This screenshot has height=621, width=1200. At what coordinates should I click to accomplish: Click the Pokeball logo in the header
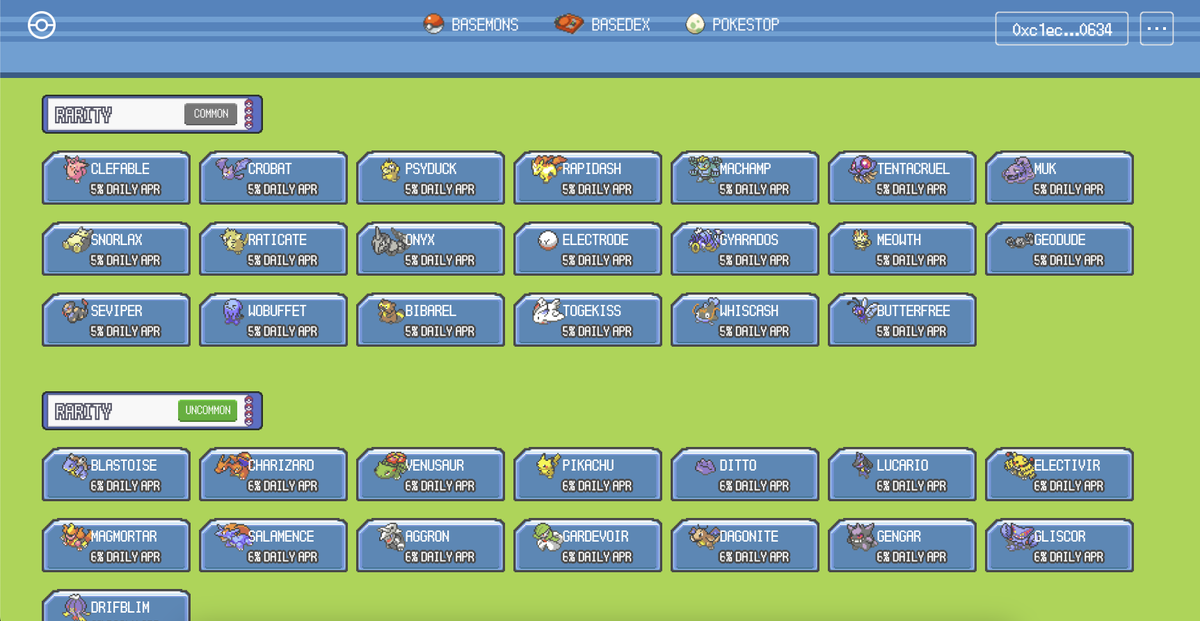tap(42, 25)
